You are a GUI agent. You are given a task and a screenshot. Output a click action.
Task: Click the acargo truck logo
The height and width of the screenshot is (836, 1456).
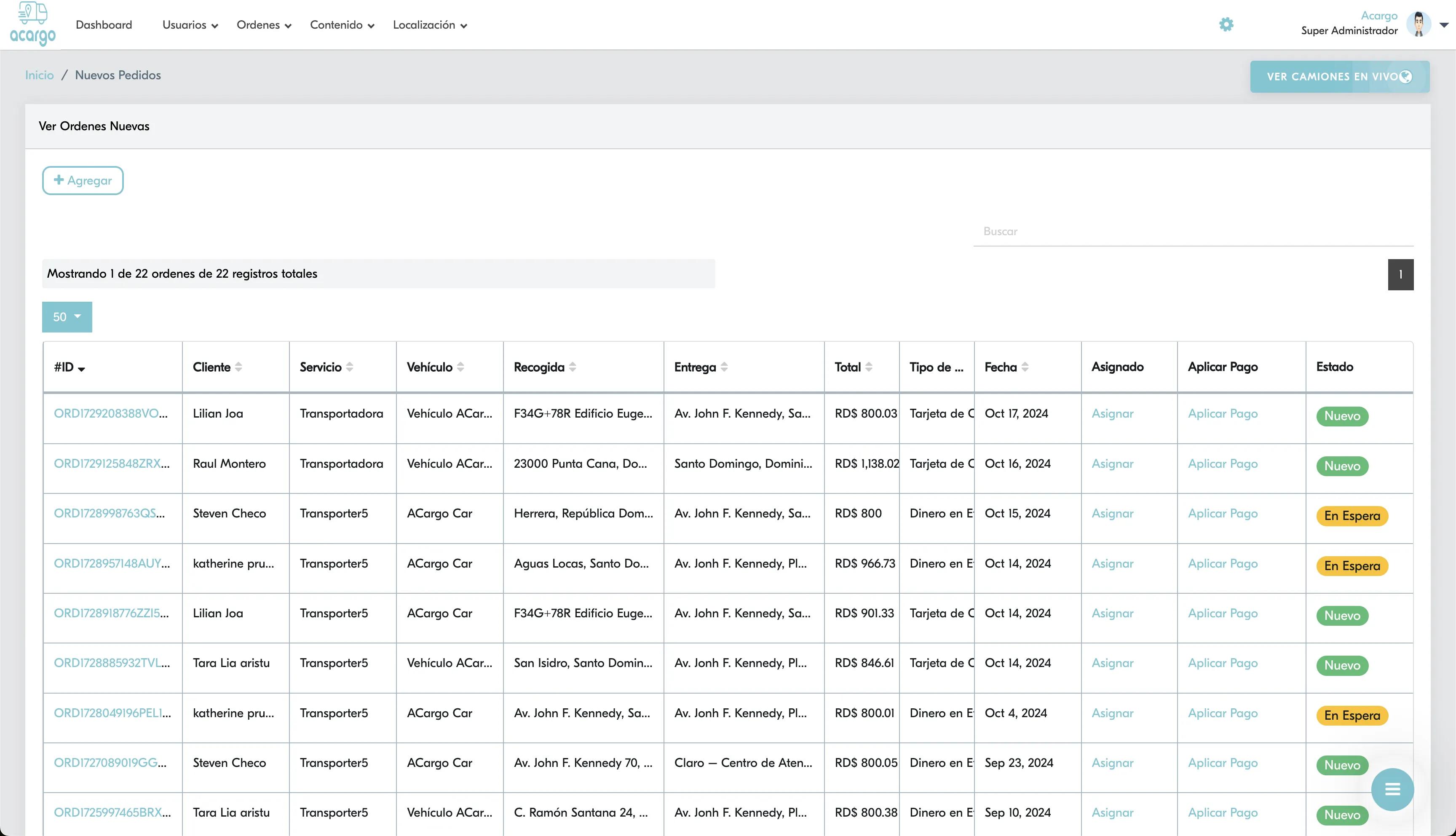coord(33,24)
